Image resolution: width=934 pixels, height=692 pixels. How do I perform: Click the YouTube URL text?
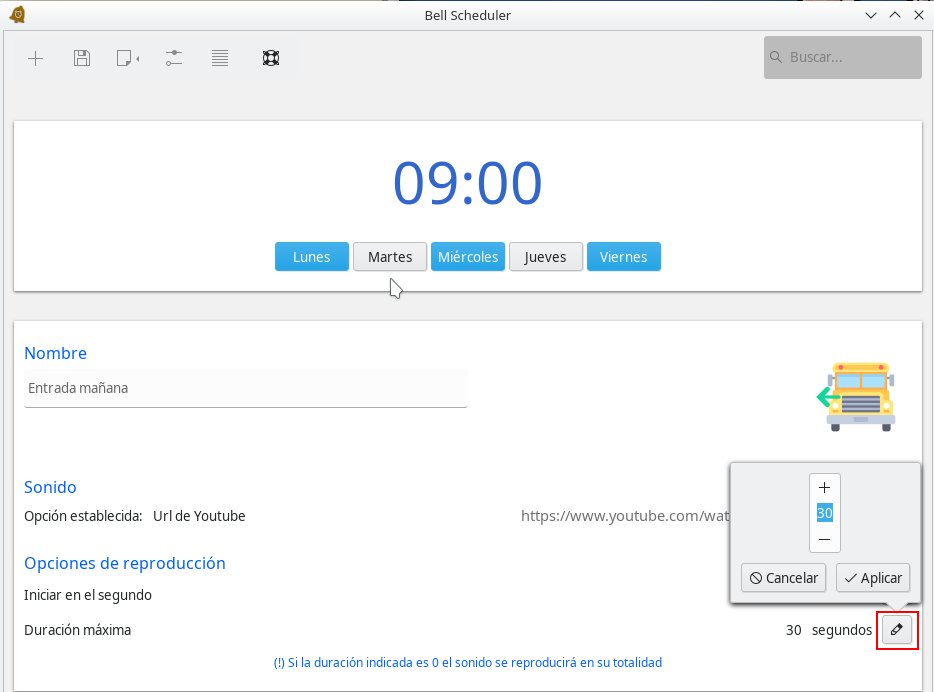[625, 516]
